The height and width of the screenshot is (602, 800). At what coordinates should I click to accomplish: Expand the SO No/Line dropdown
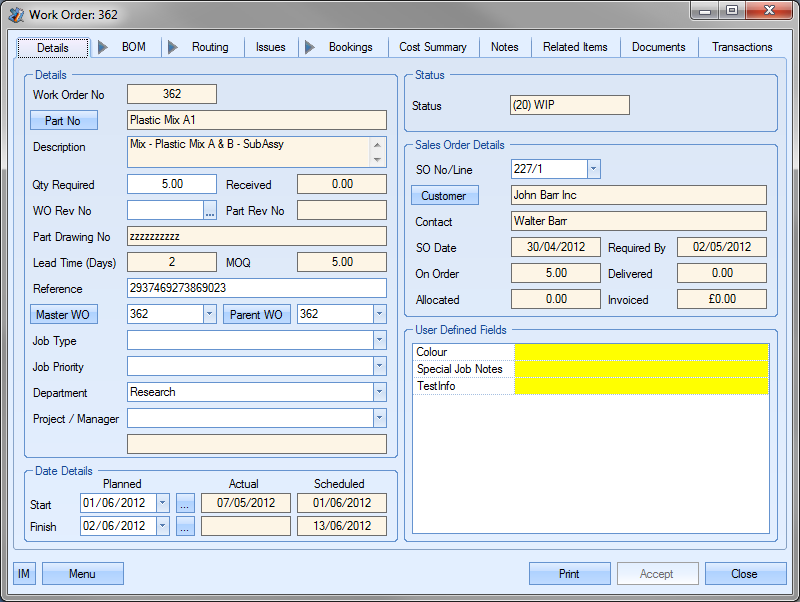[x=593, y=169]
